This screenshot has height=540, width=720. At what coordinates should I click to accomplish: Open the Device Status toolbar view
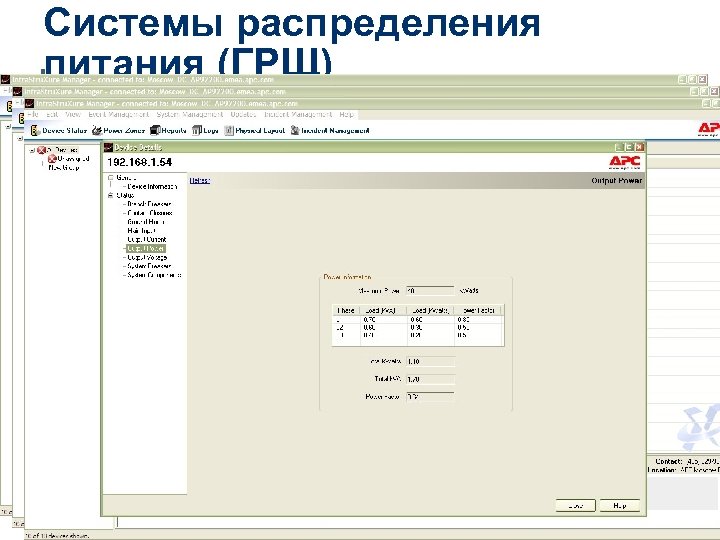click(x=59, y=131)
